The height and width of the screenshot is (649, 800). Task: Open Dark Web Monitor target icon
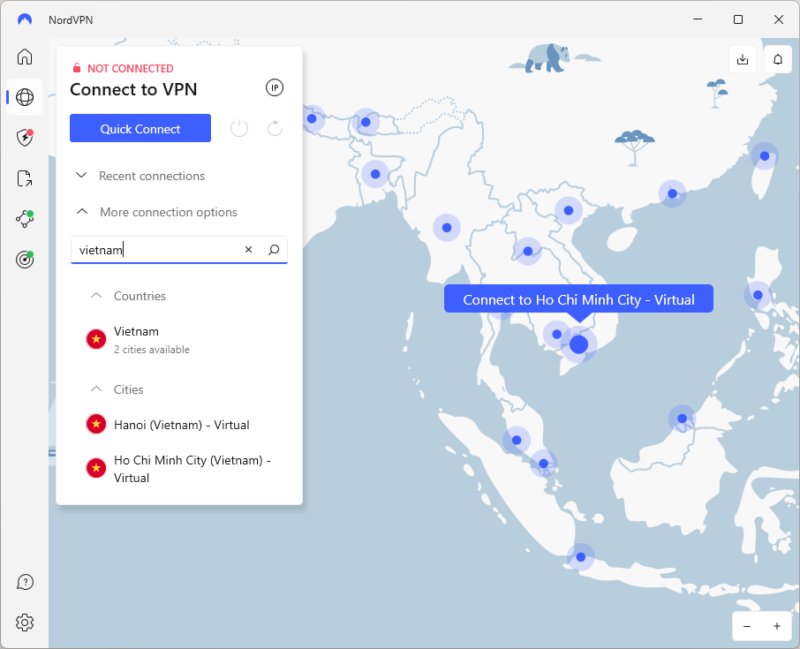[25, 260]
